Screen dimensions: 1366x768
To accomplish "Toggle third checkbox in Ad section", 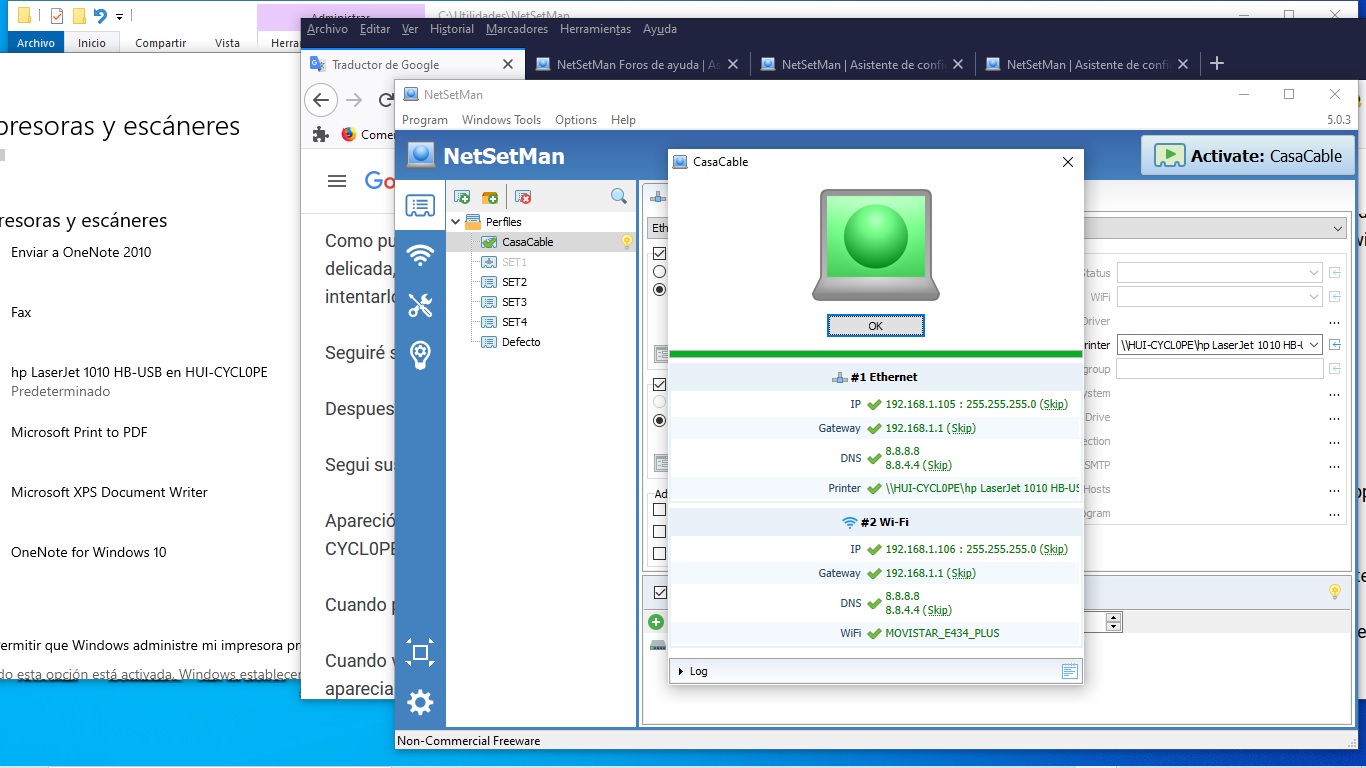I will [659, 554].
